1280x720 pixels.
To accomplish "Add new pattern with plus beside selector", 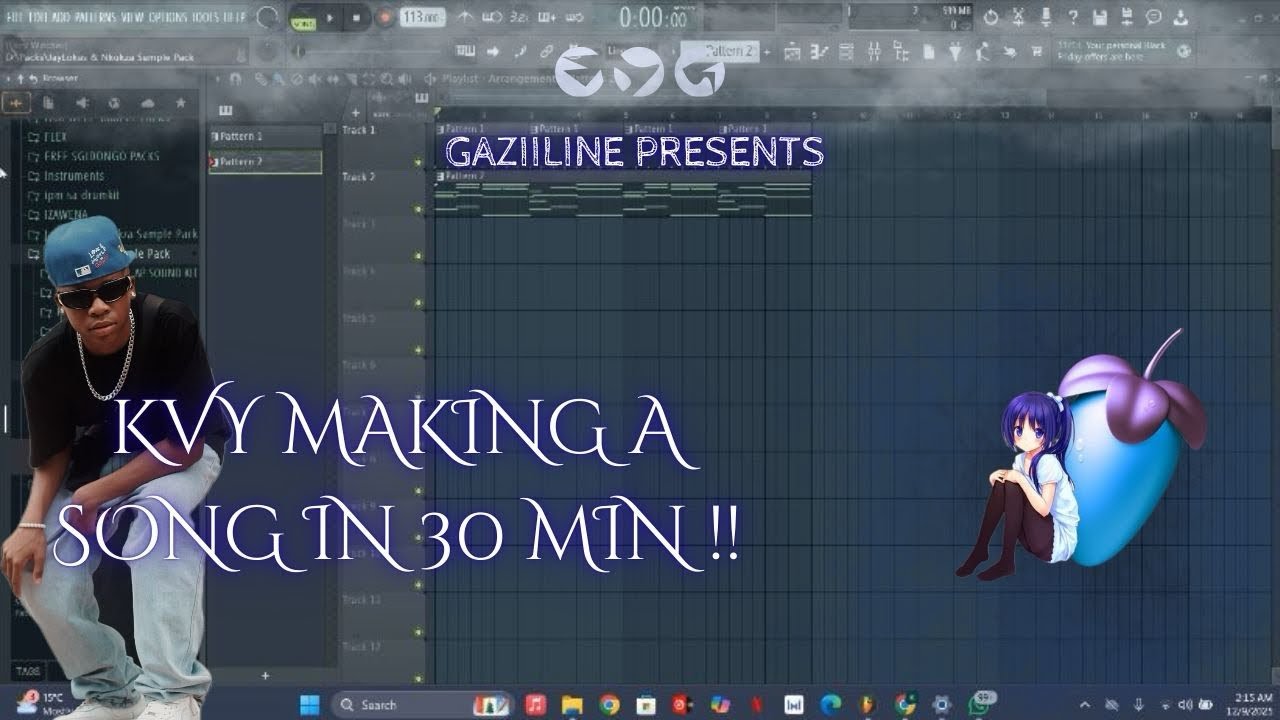I will (x=766, y=52).
